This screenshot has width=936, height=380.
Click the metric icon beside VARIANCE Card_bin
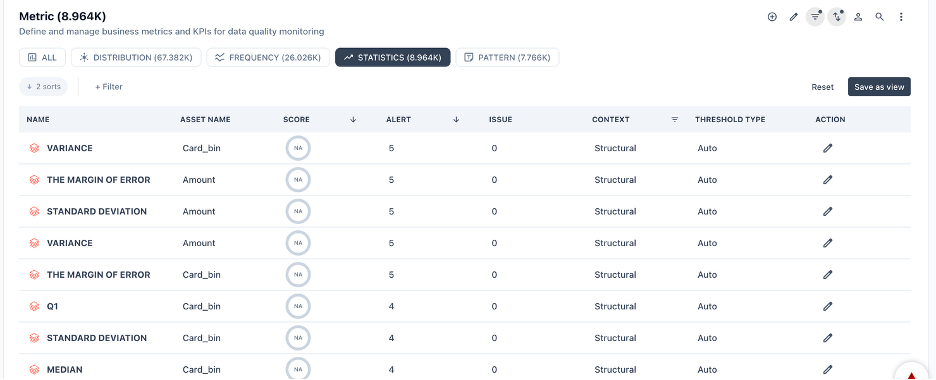[35, 148]
